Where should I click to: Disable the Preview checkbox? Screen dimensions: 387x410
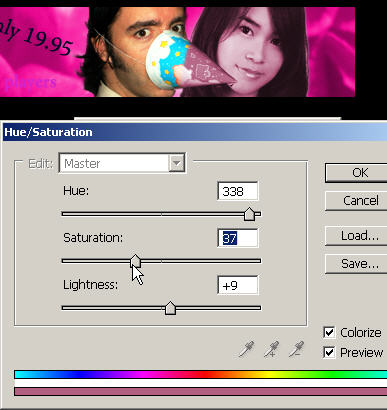[329, 352]
